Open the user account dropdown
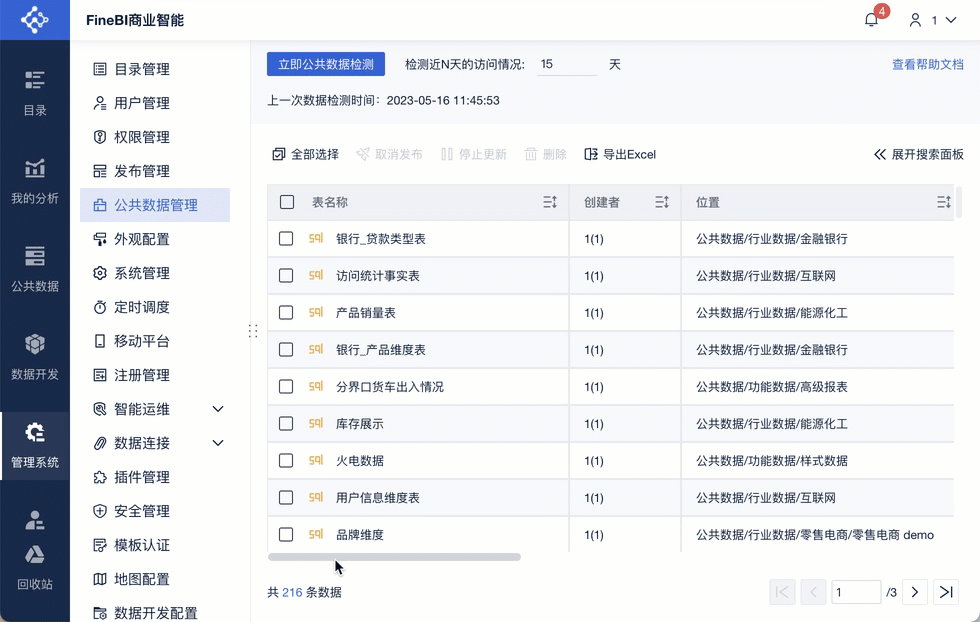Viewport: 980px width, 622px height. pyautogui.click(x=929, y=20)
